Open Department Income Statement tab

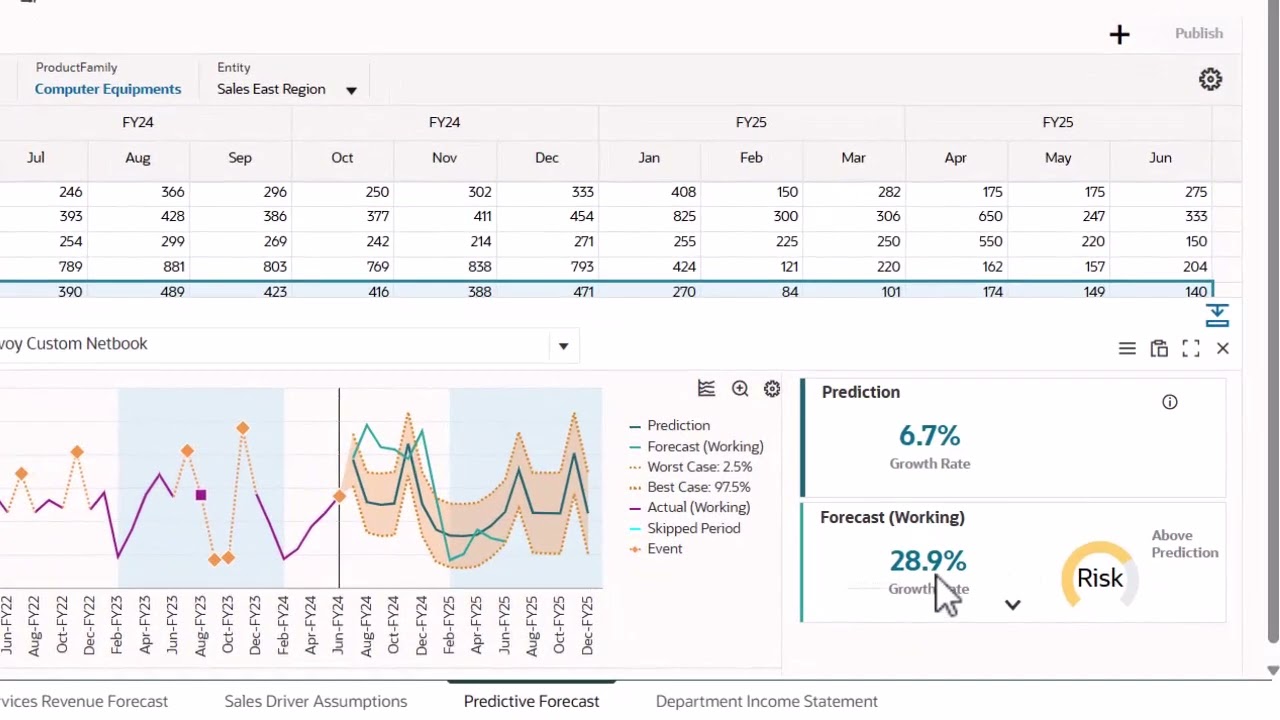coord(767,701)
